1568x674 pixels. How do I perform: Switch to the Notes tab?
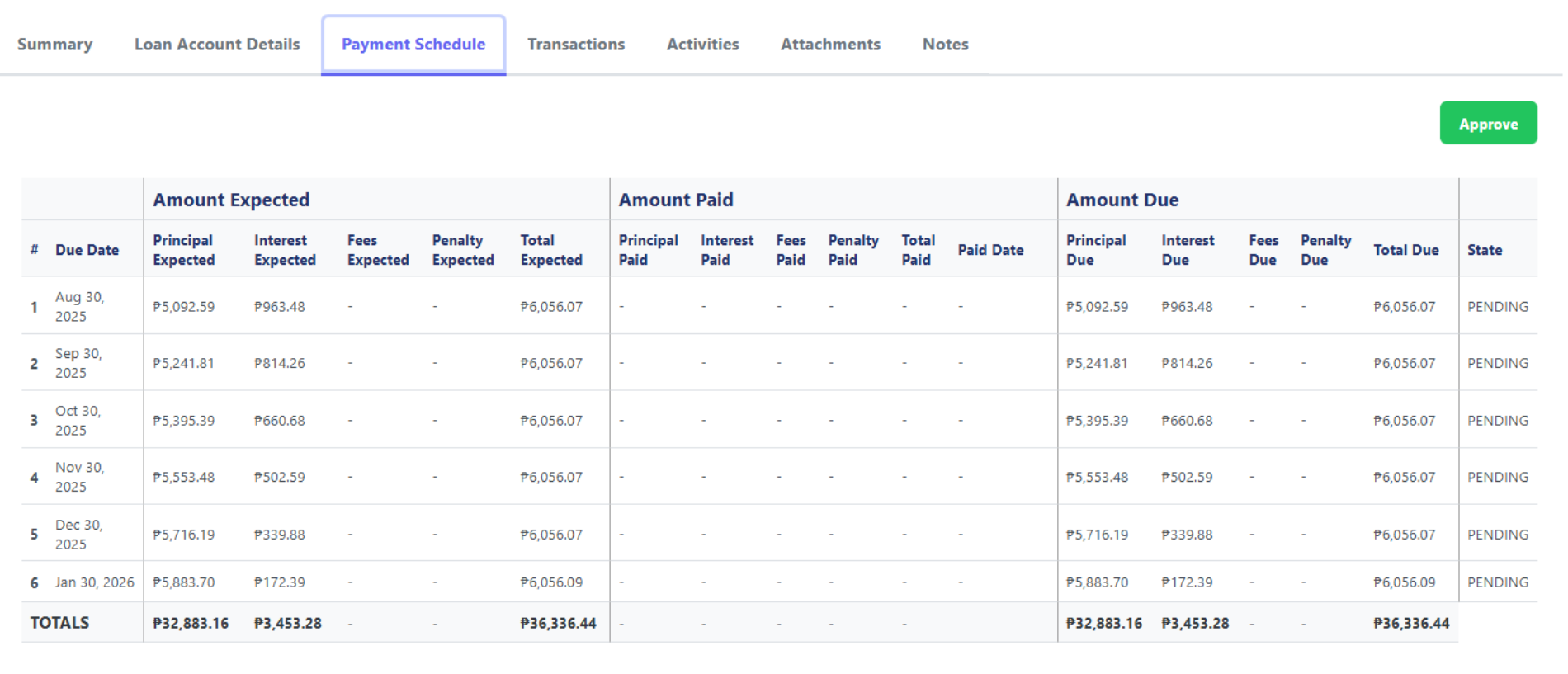[x=945, y=45]
